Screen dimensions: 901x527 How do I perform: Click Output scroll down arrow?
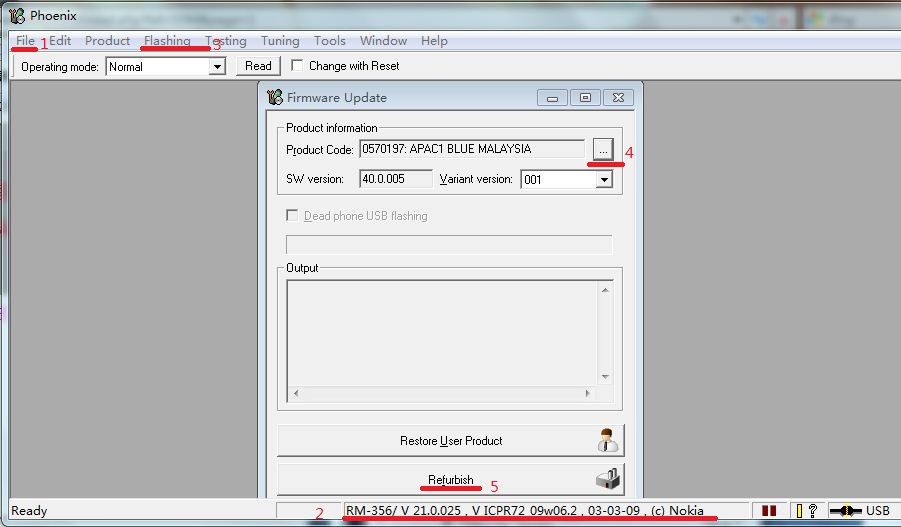point(605,377)
